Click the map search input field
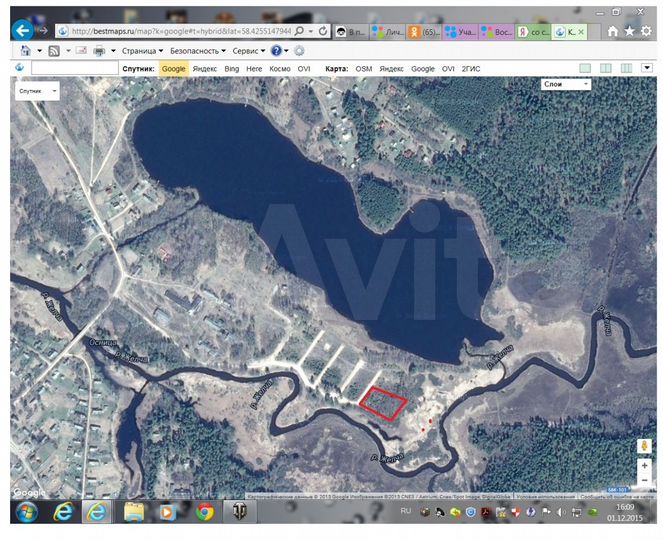 click(74, 68)
